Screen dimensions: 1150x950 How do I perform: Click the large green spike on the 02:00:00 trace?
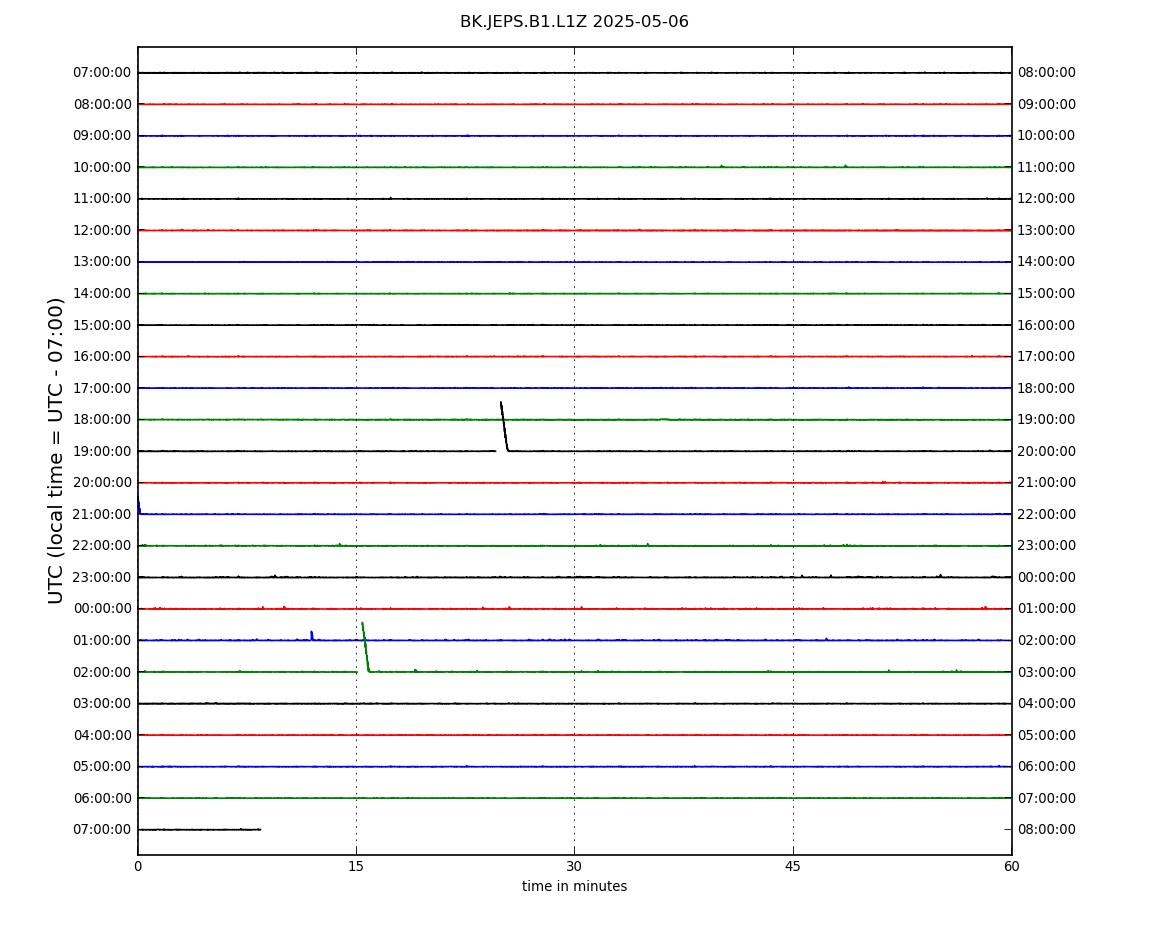(x=365, y=647)
